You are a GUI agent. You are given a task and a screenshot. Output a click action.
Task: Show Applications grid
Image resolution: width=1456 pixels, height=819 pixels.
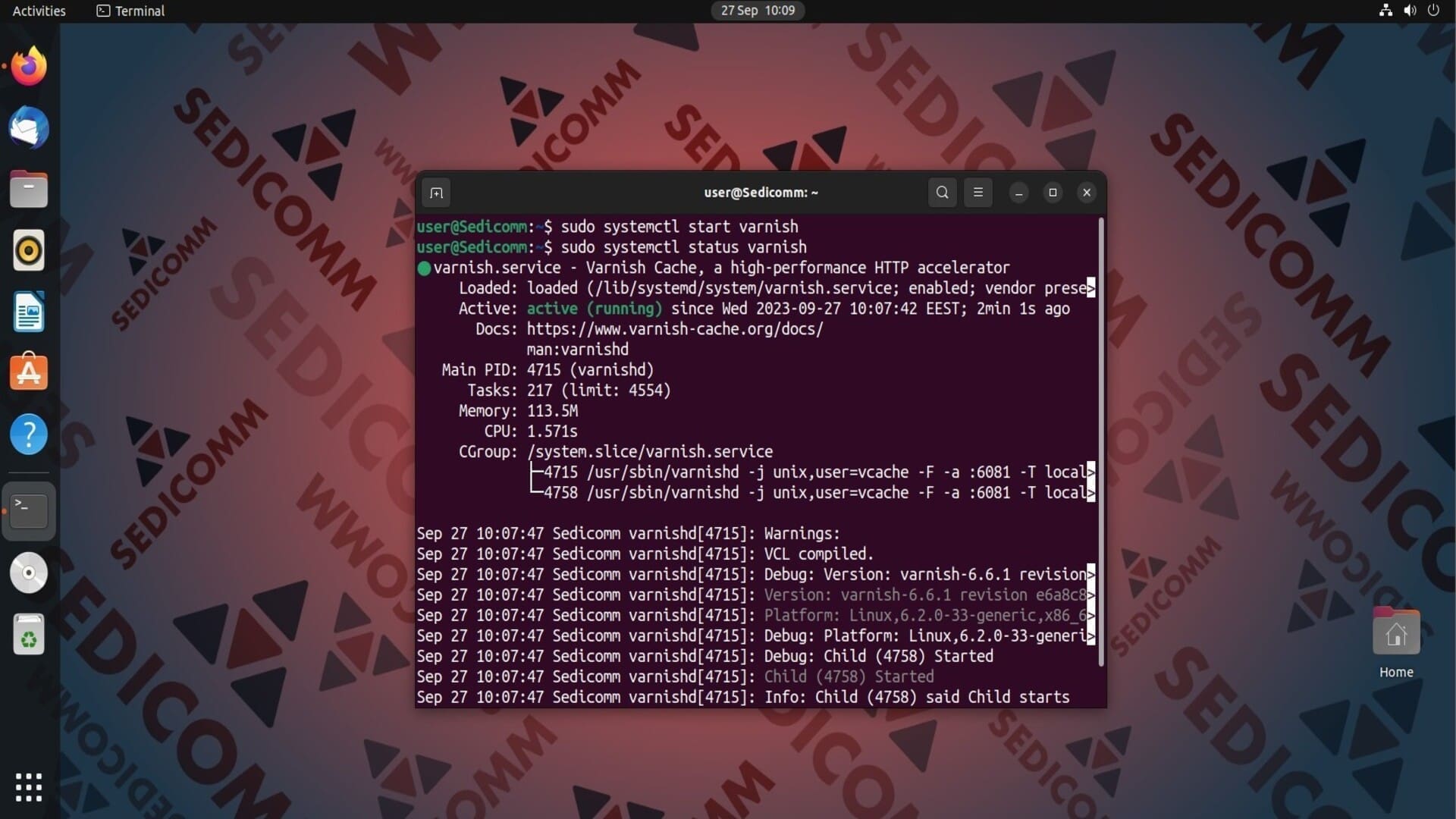coord(29,787)
